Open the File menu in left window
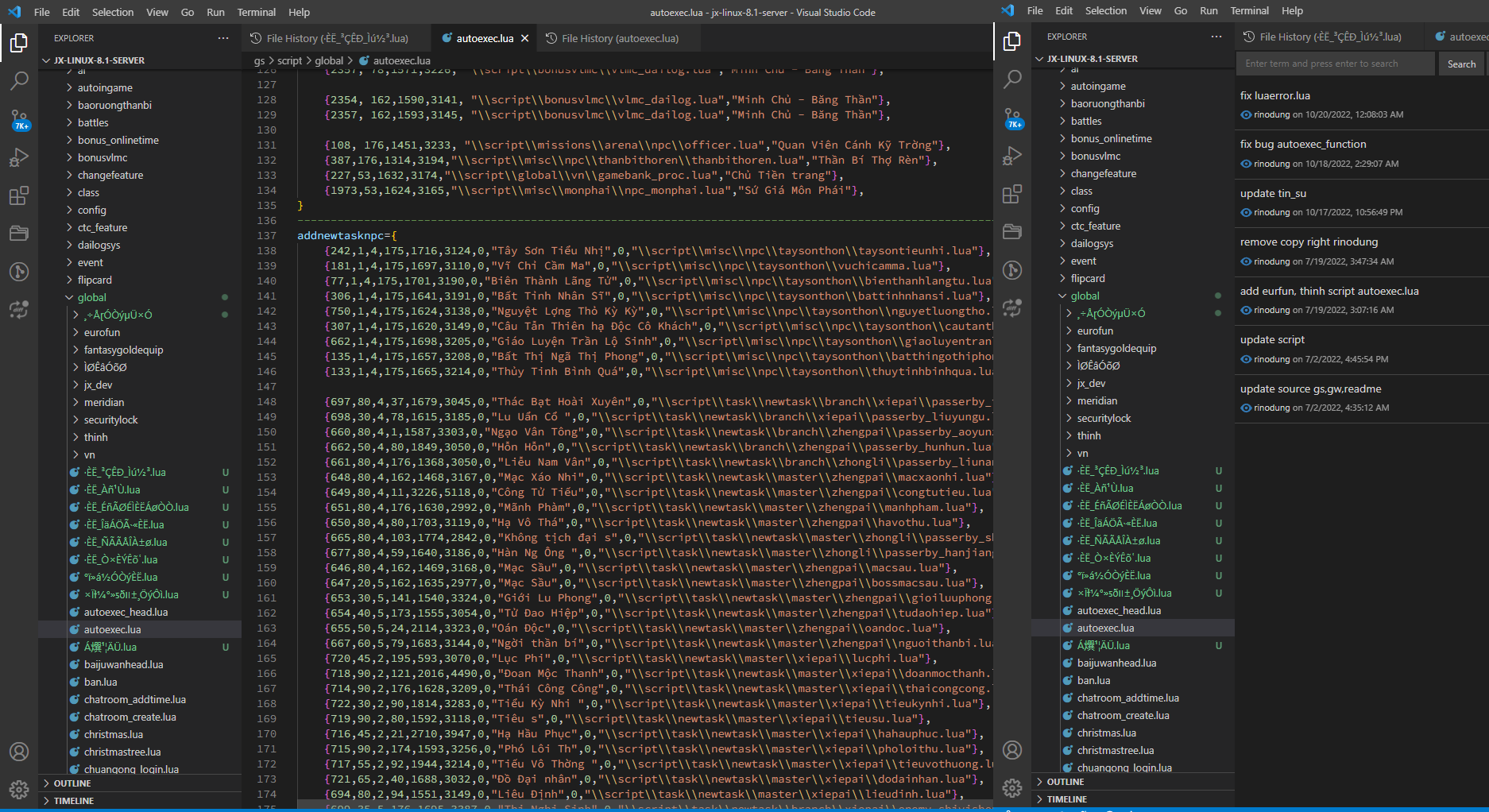This screenshot has width=1489, height=812. click(x=42, y=12)
